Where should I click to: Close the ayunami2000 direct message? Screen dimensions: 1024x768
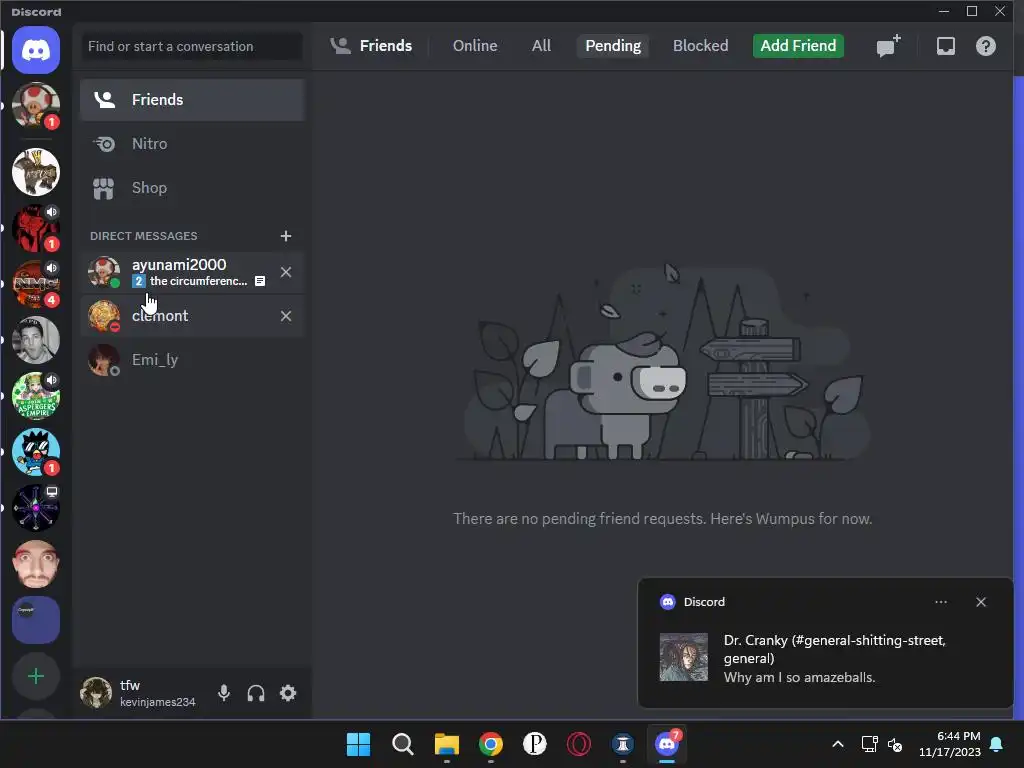tap(286, 272)
